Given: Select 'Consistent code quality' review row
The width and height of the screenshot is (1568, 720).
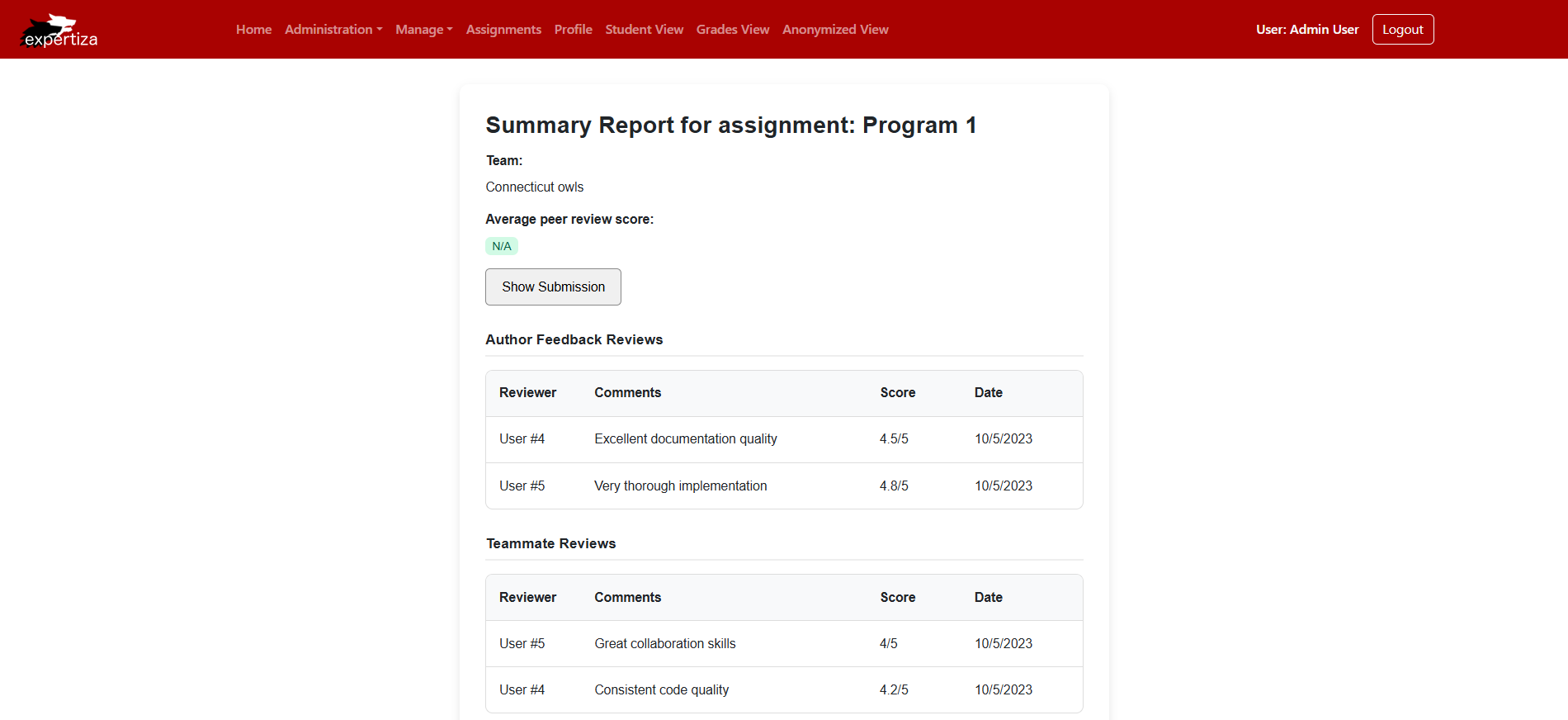Looking at the screenshot, I should [x=661, y=690].
